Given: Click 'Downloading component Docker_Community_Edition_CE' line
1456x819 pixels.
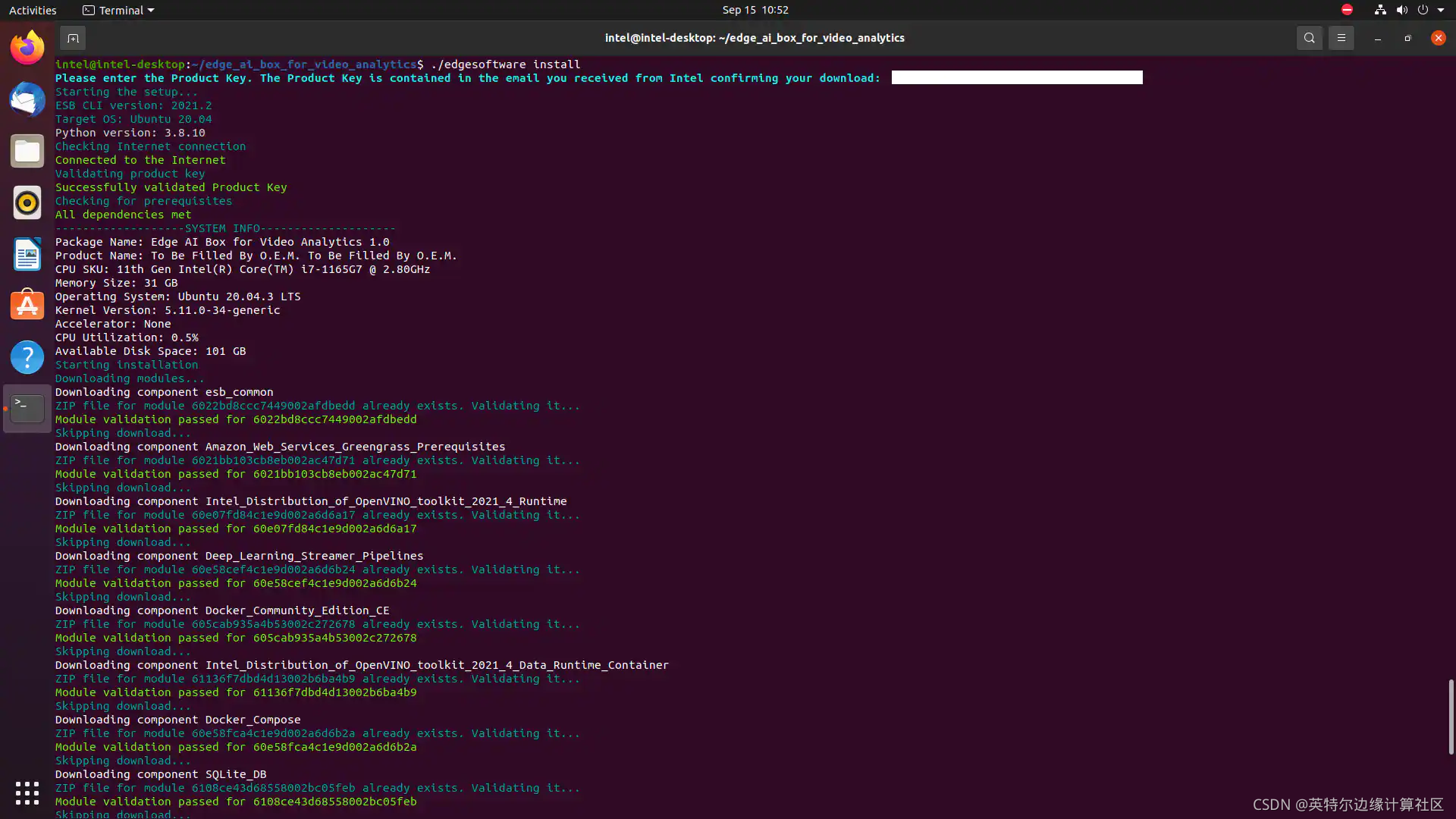Looking at the screenshot, I should [x=222, y=610].
